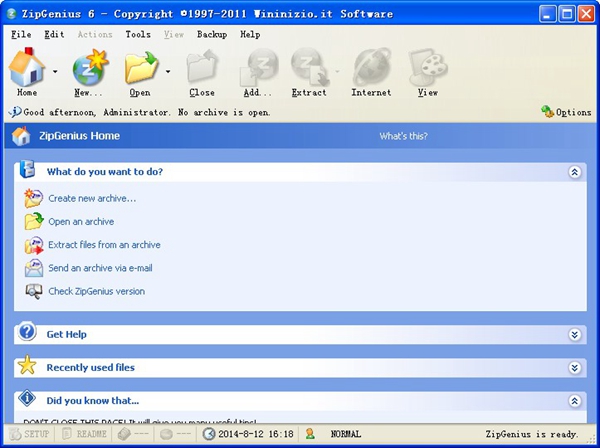Click the Get Help heading text

[67, 334]
